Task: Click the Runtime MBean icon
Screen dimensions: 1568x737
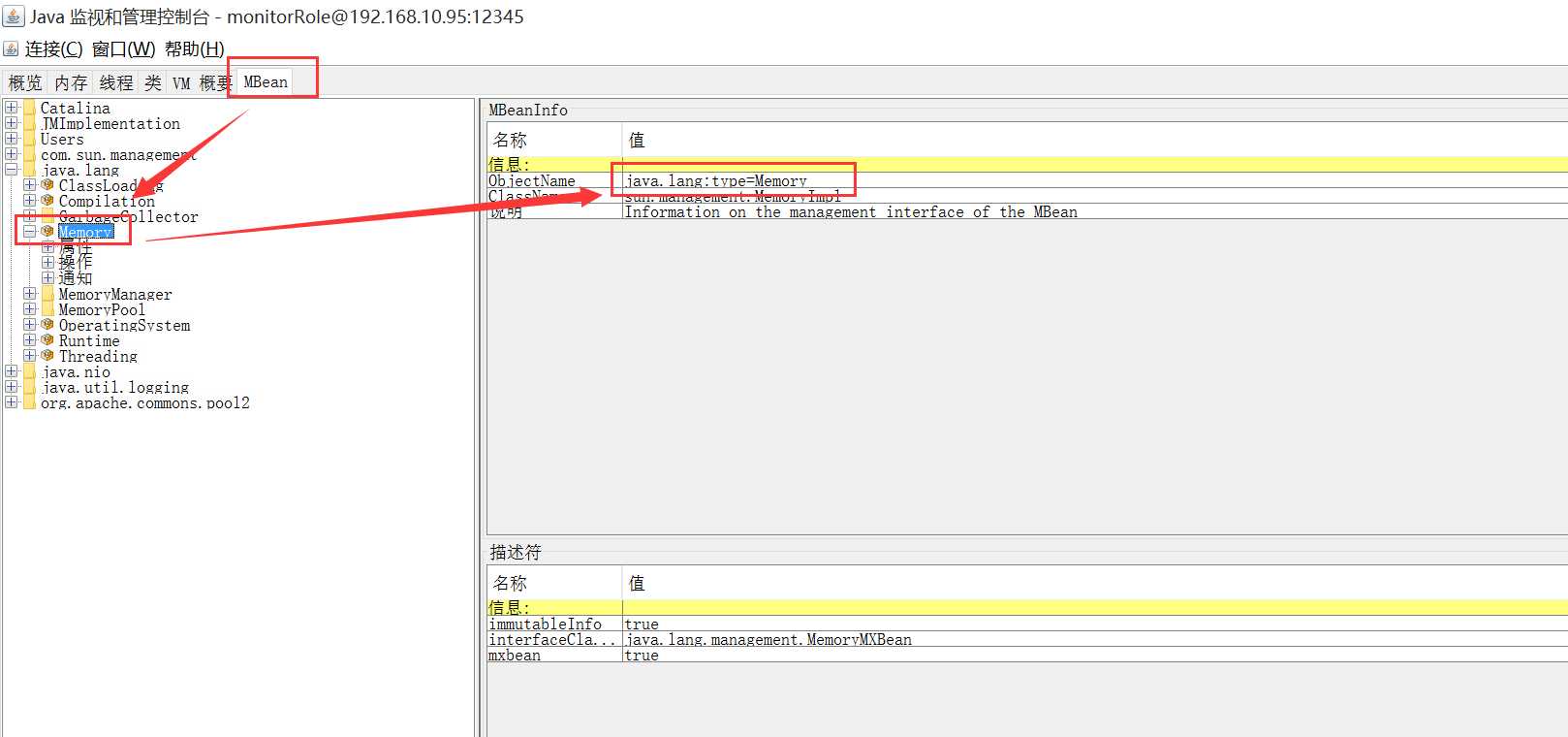Action: (47, 340)
